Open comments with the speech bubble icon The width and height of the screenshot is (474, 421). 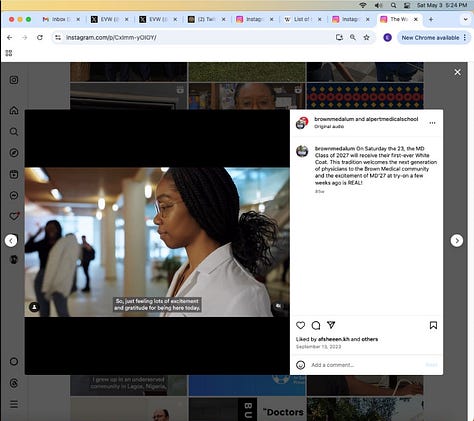click(x=316, y=325)
